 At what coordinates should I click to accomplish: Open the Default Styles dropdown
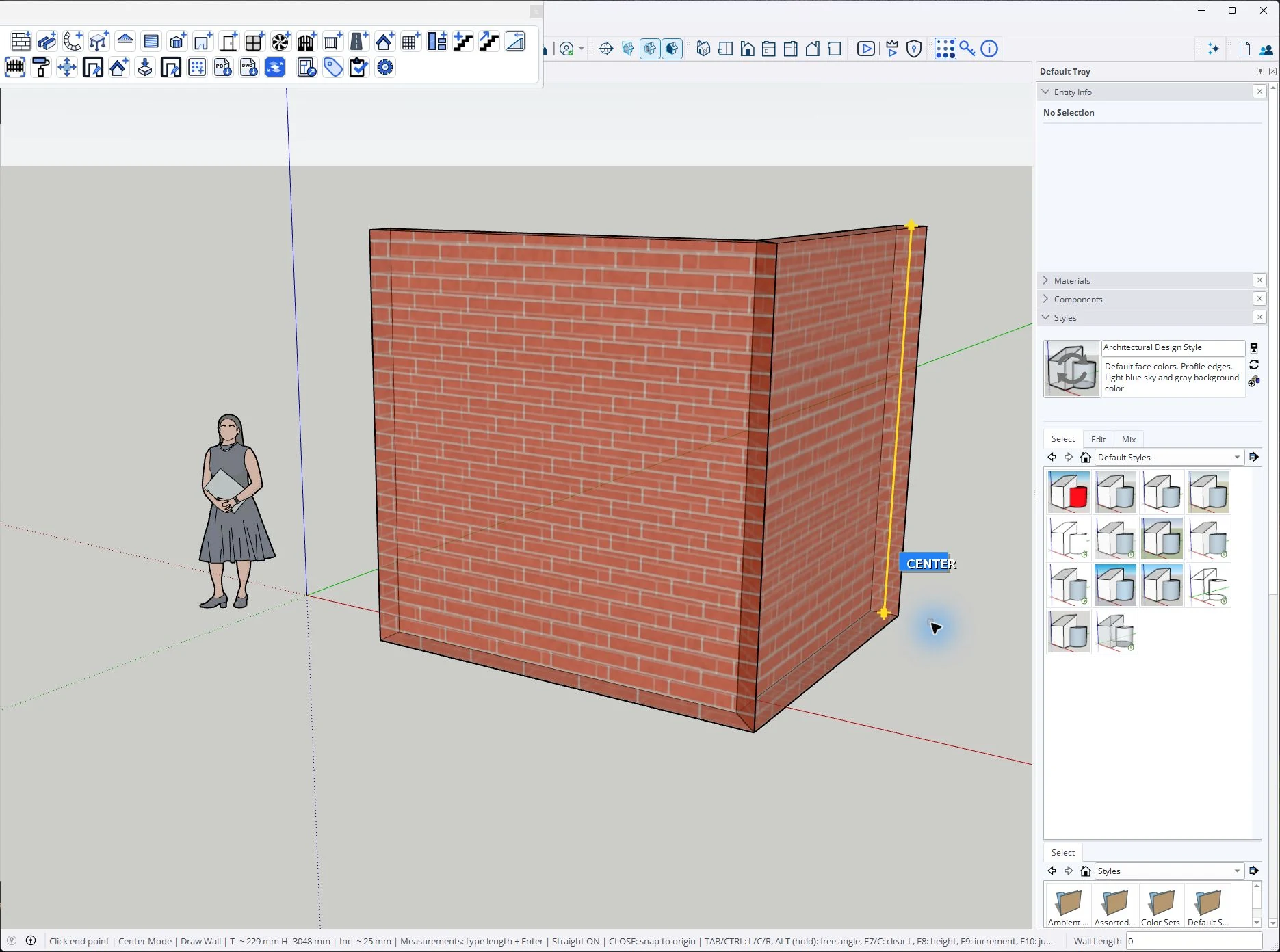1169,457
